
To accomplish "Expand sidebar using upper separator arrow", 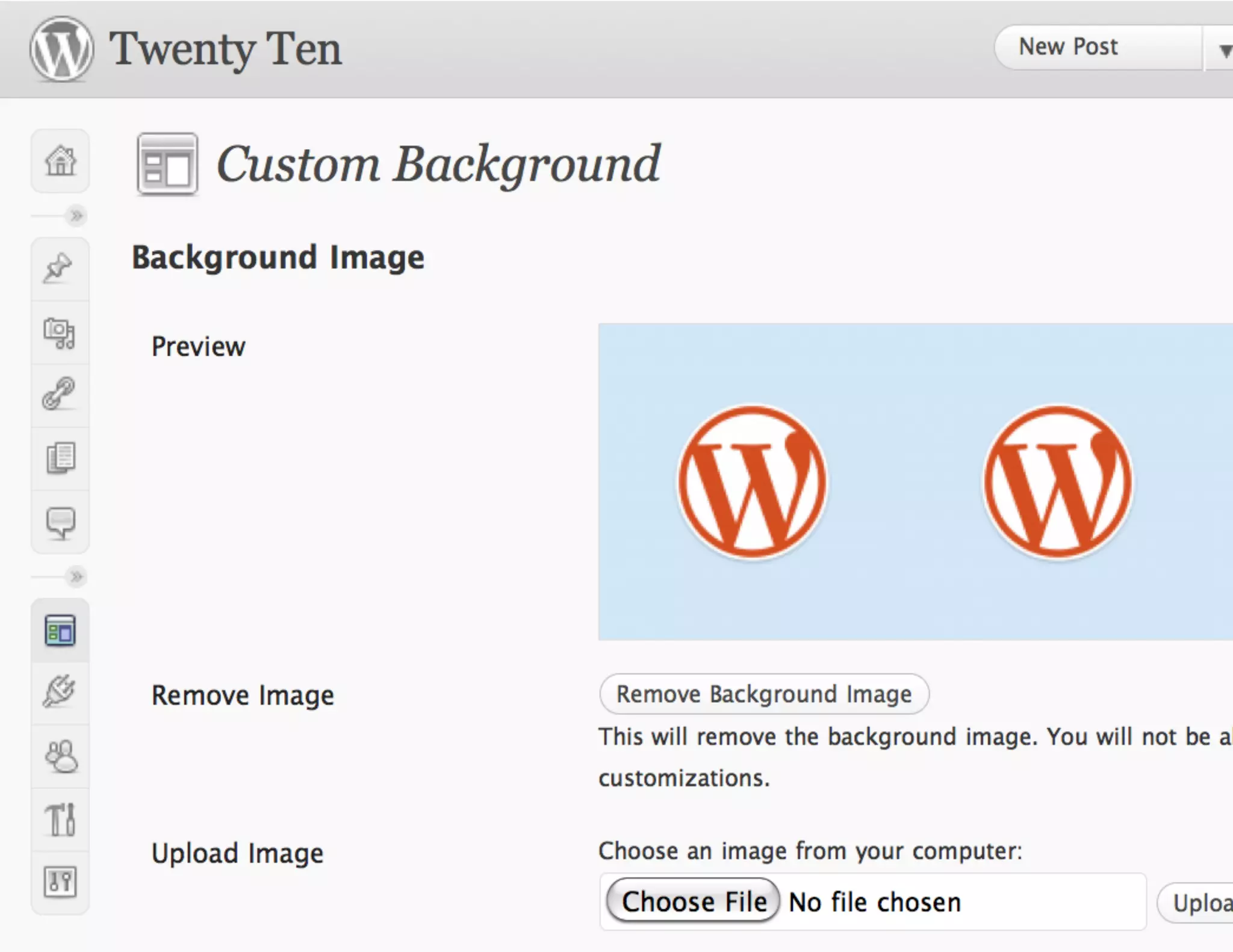I will pyautogui.click(x=76, y=215).
